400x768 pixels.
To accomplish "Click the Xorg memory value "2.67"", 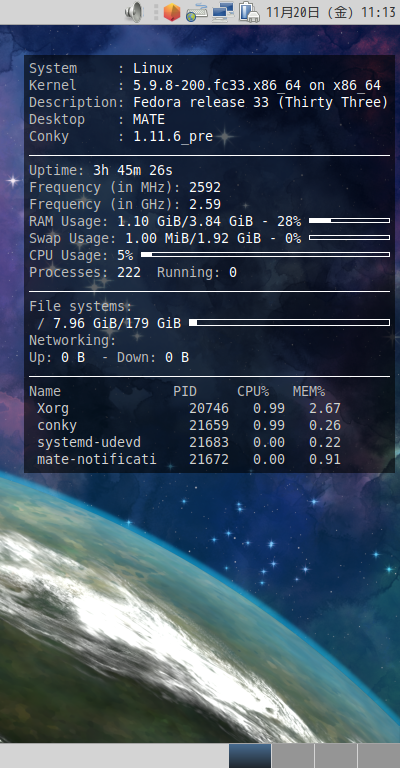I will click(325, 408).
